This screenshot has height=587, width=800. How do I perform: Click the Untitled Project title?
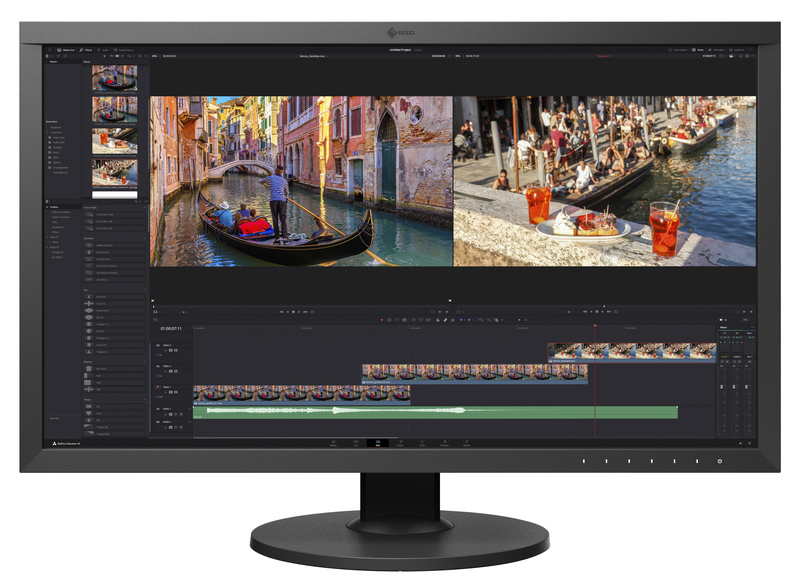click(x=399, y=49)
